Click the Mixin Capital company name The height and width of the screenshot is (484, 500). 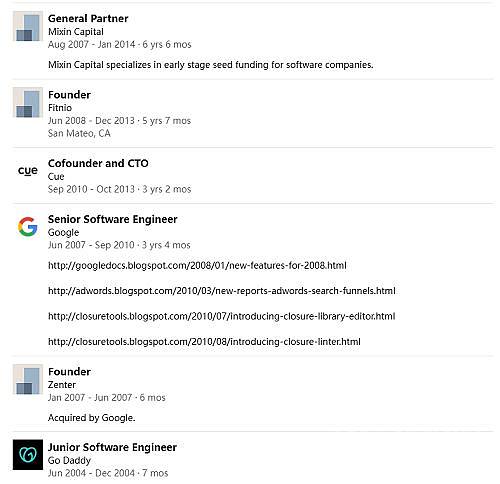76,32
